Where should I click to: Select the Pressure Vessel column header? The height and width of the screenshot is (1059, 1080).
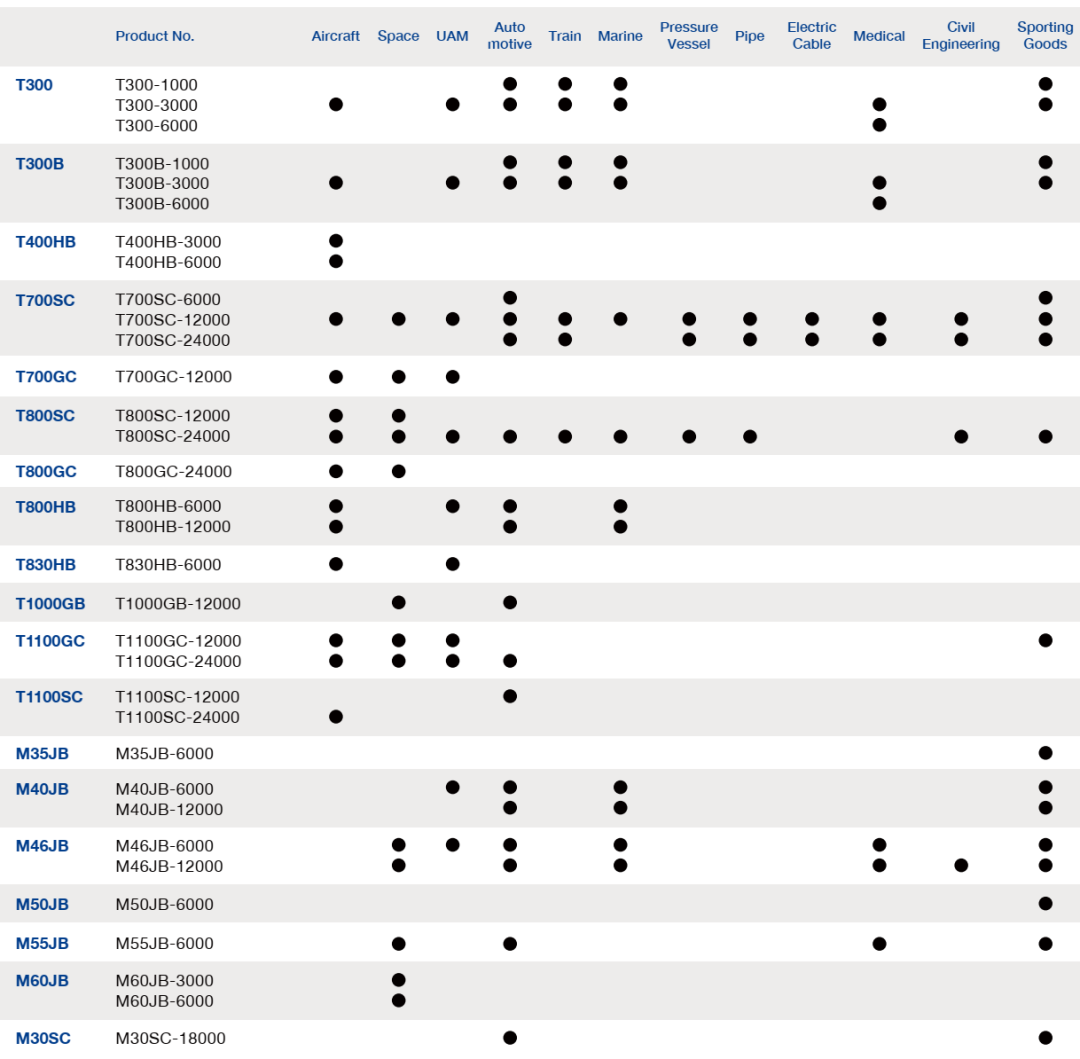688,36
